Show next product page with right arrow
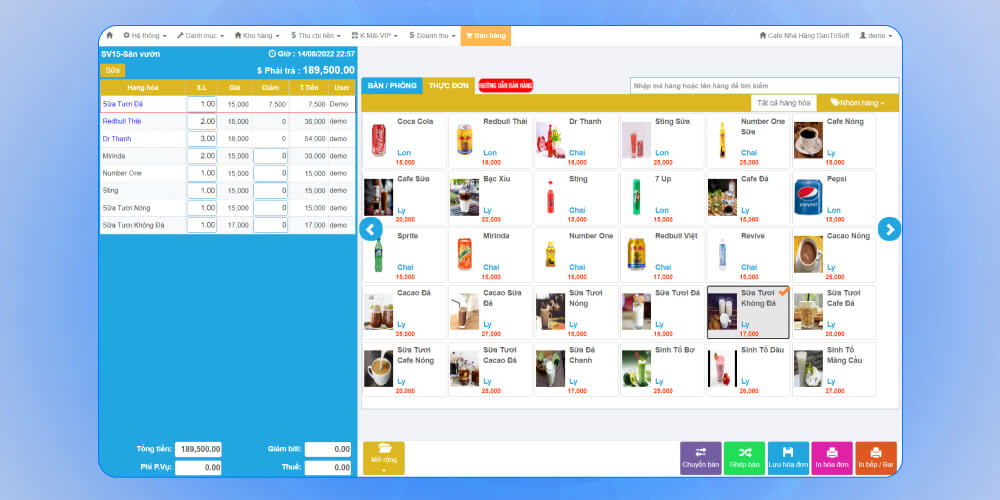 tap(889, 229)
